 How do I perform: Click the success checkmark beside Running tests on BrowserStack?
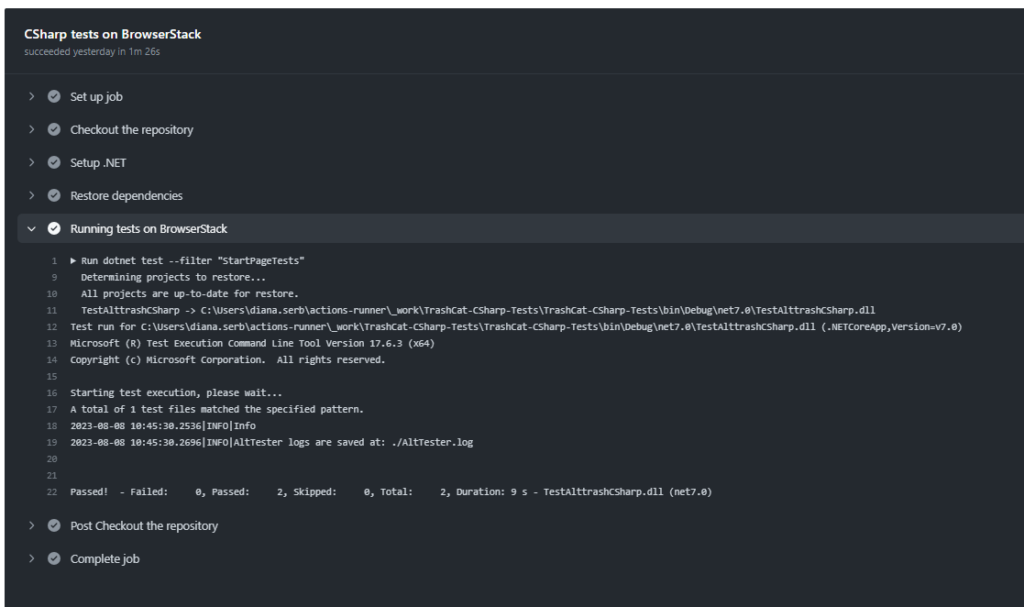coord(54,229)
